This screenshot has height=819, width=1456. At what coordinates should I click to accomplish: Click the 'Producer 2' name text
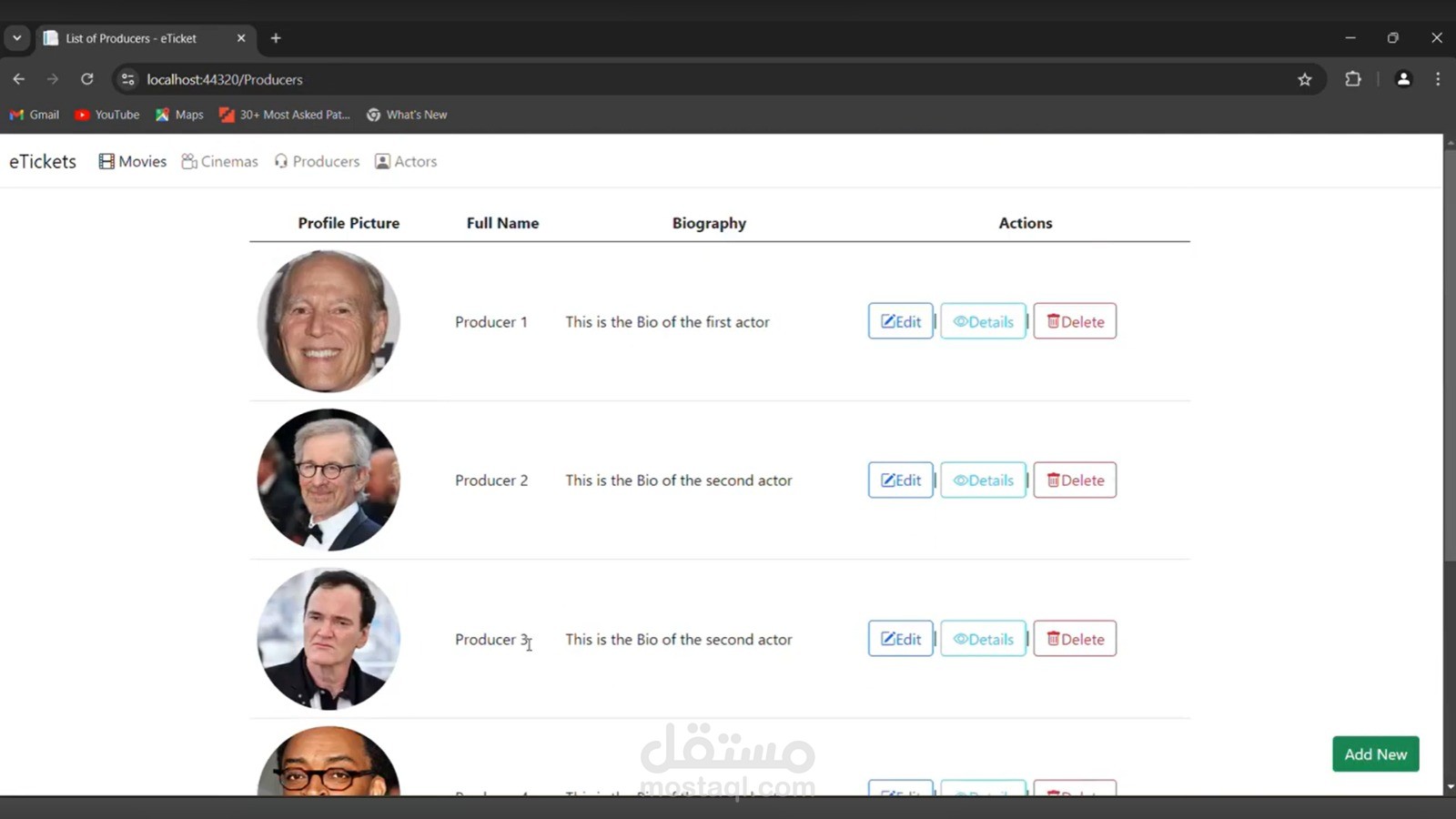(x=491, y=480)
